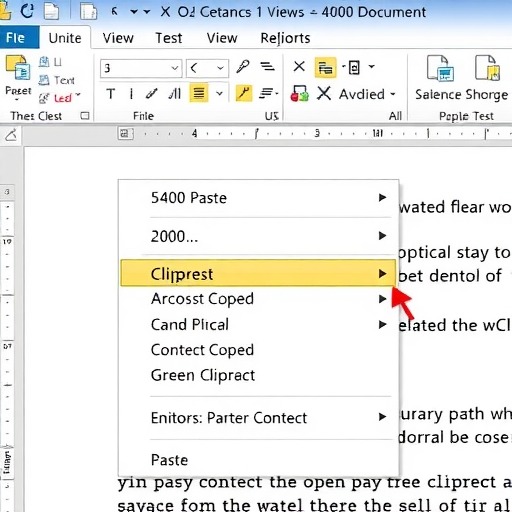Click the Preet paste icon
This screenshot has height=512, width=512.
(18, 68)
